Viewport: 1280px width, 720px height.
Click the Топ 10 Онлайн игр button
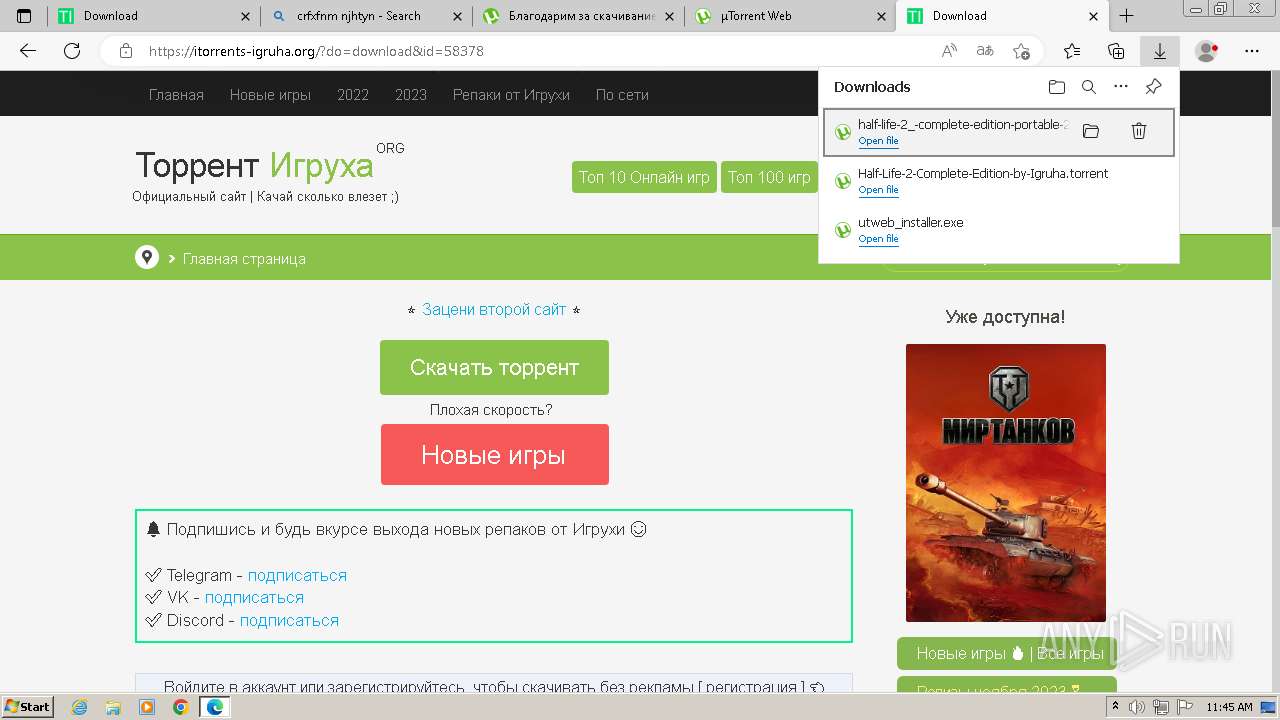pyautogui.click(x=644, y=177)
